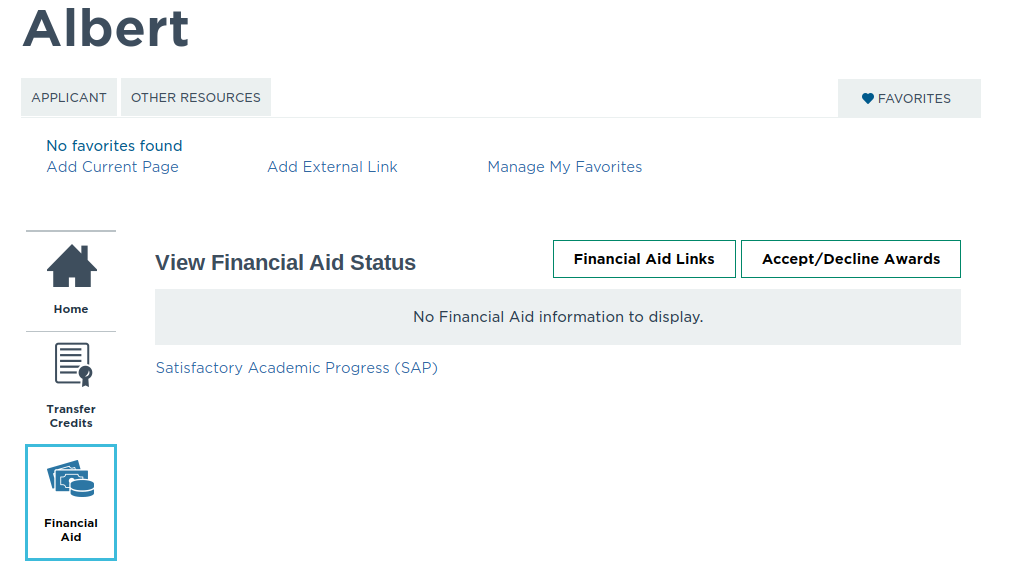1012x576 pixels.
Task: Click the Add External Link option
Action: tap(332, 167)
